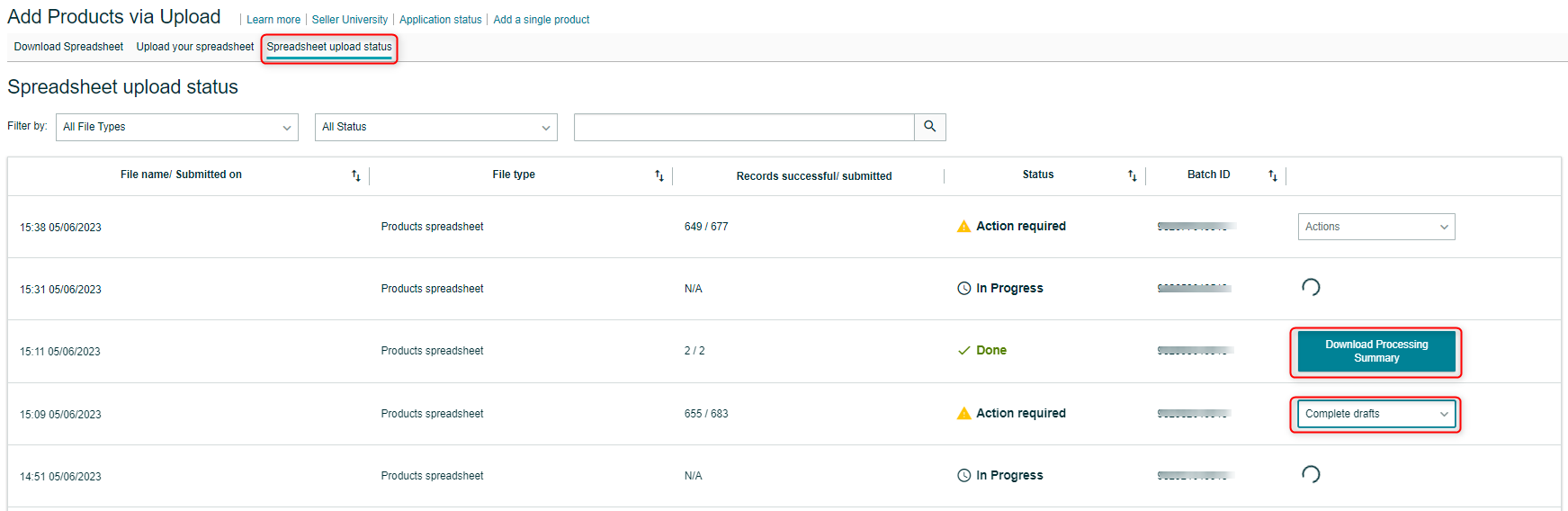Focus the upload search text field
This screenshot has height=511, width=1568.
pos(743,127)
